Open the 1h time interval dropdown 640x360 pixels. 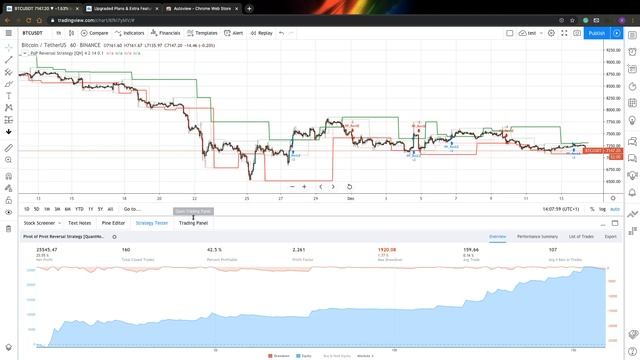pyautogui.click(x=58, y=33)
